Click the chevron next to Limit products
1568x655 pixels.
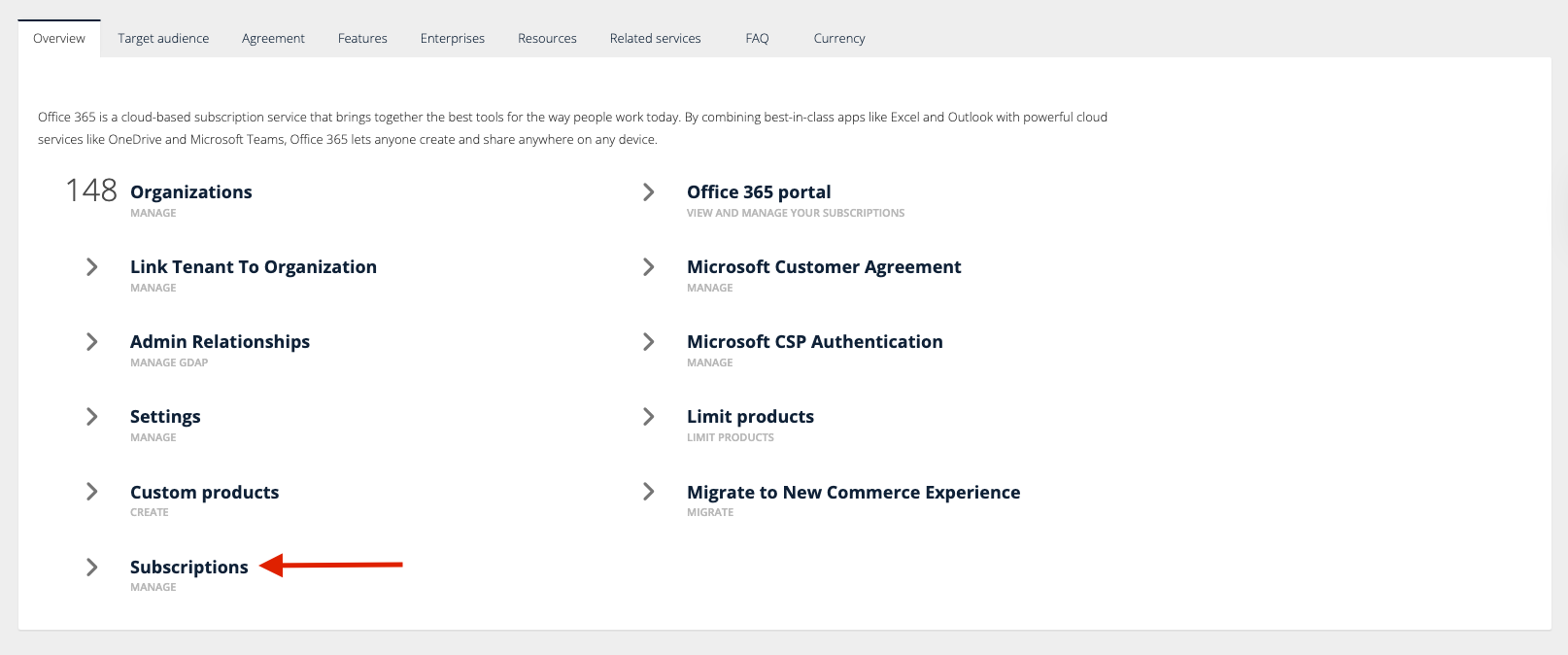(649, 417)
